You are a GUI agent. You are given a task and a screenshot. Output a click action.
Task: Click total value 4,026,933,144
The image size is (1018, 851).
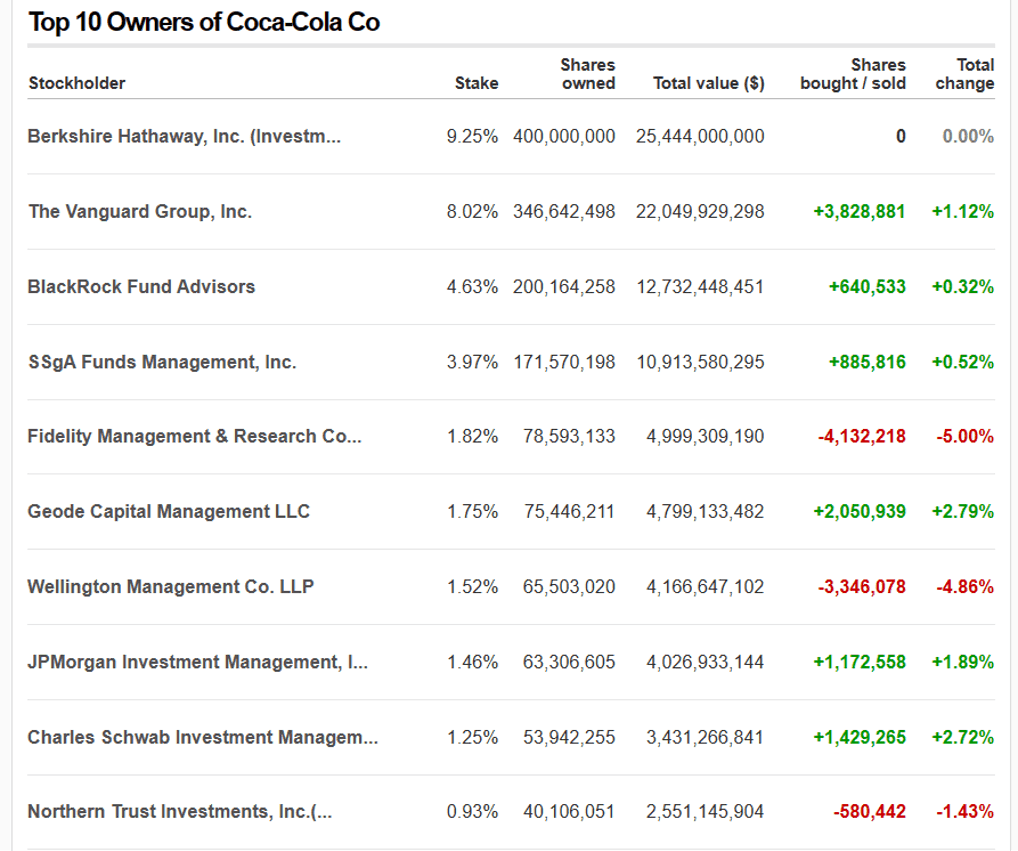pos(705,662)
